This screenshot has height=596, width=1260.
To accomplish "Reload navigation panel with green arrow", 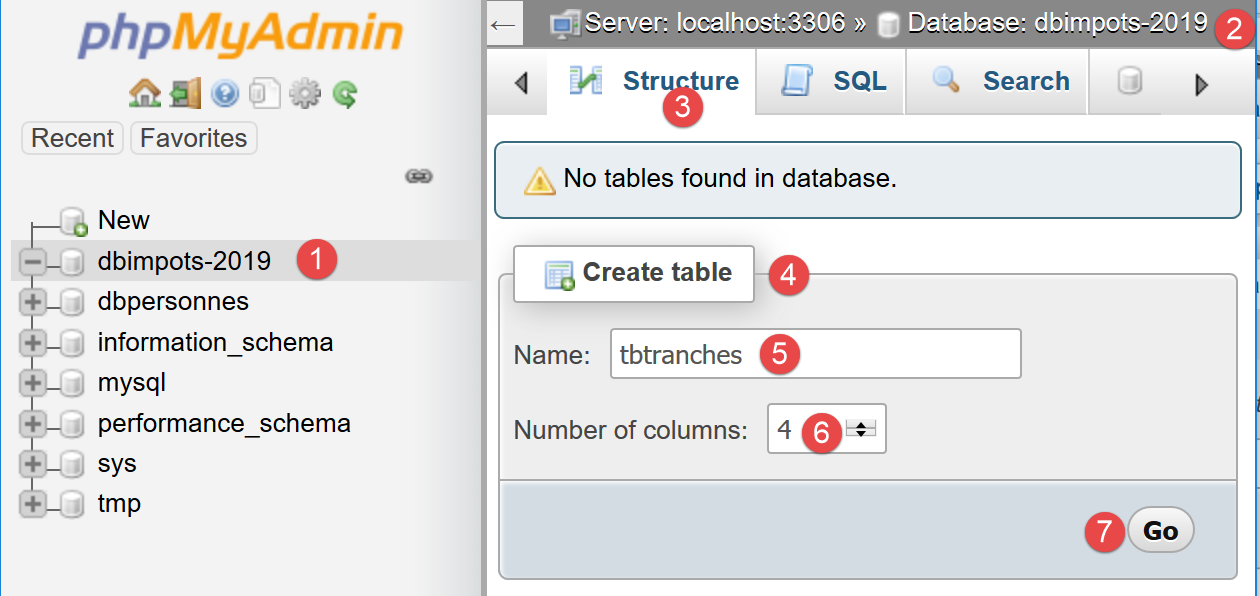I will [345, 94].
